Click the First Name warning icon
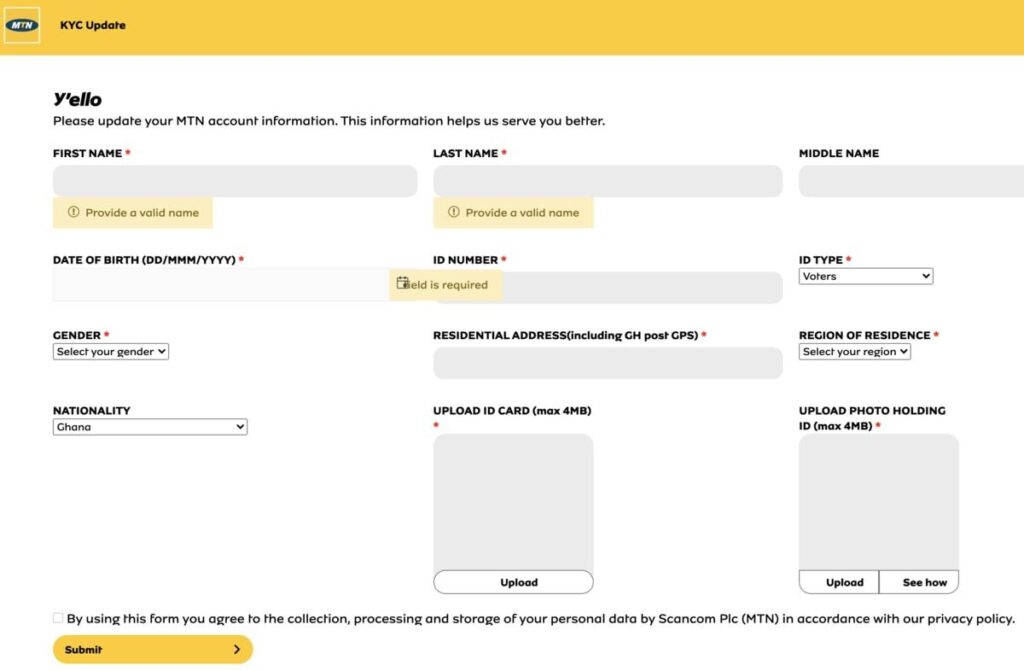Image resolution: width=1024 pixels, height=671 pixels. [73, 213]
